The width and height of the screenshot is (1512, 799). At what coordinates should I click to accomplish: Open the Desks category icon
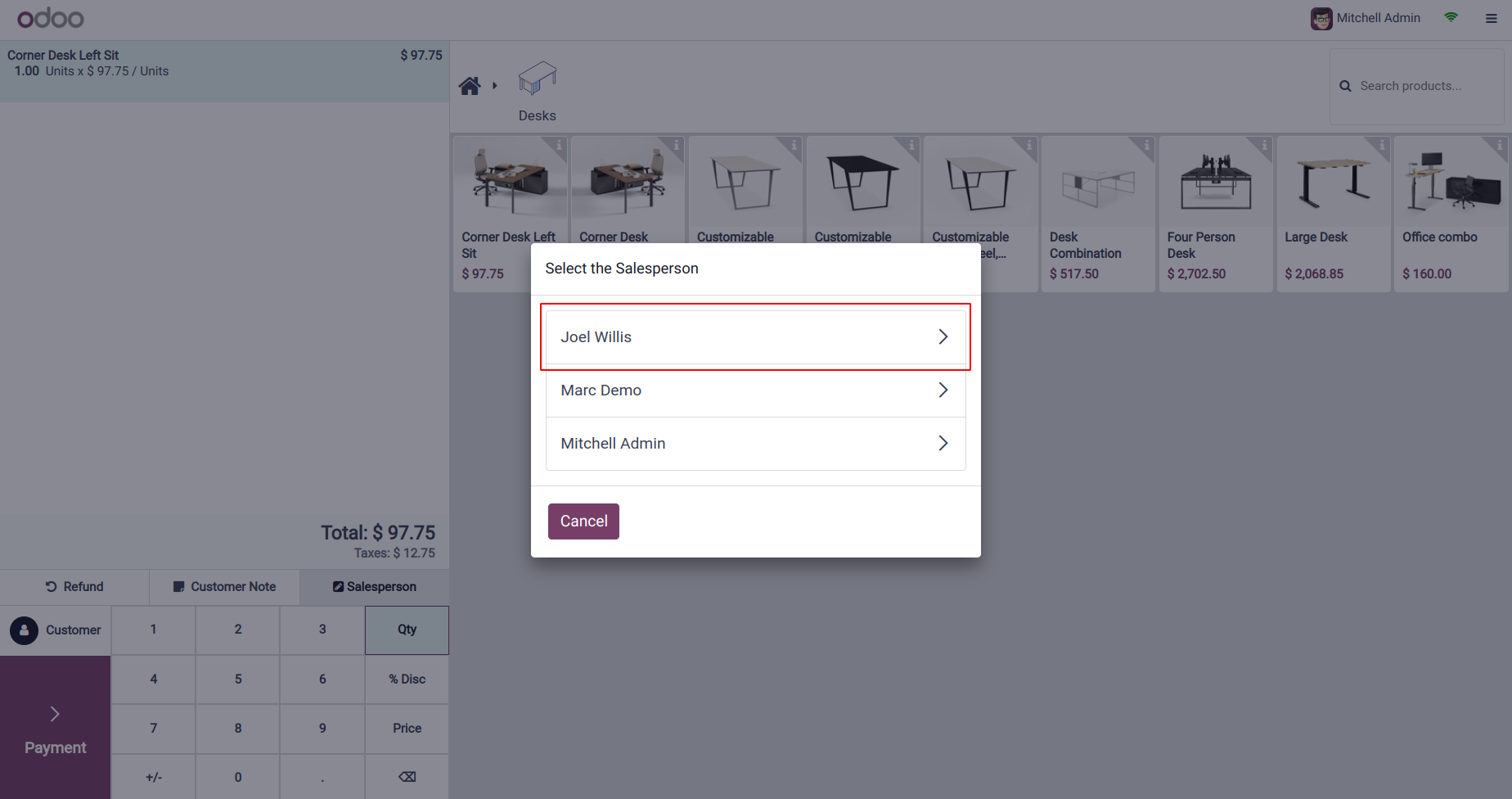tap(537, 79)
